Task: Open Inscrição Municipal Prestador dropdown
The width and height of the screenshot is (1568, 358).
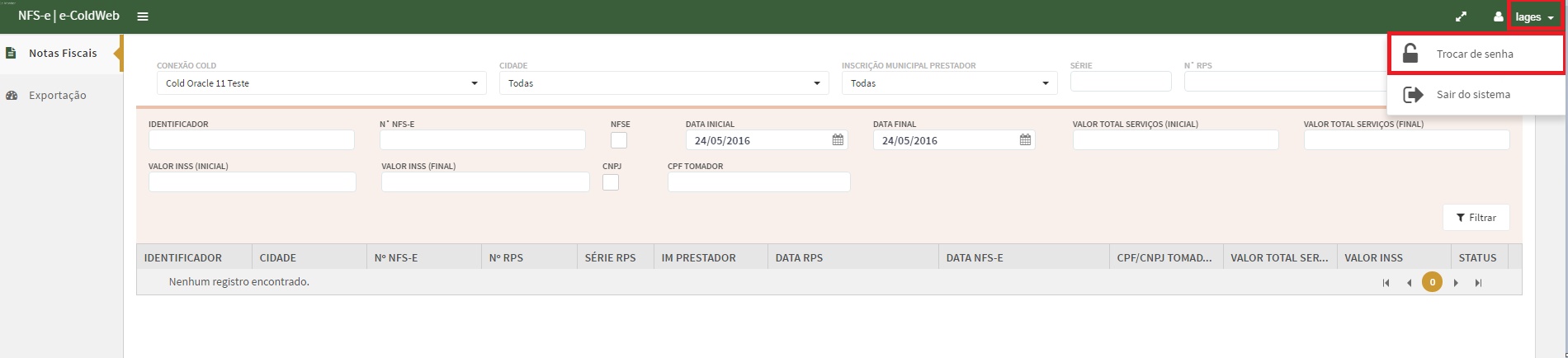Action: point(949,83)
